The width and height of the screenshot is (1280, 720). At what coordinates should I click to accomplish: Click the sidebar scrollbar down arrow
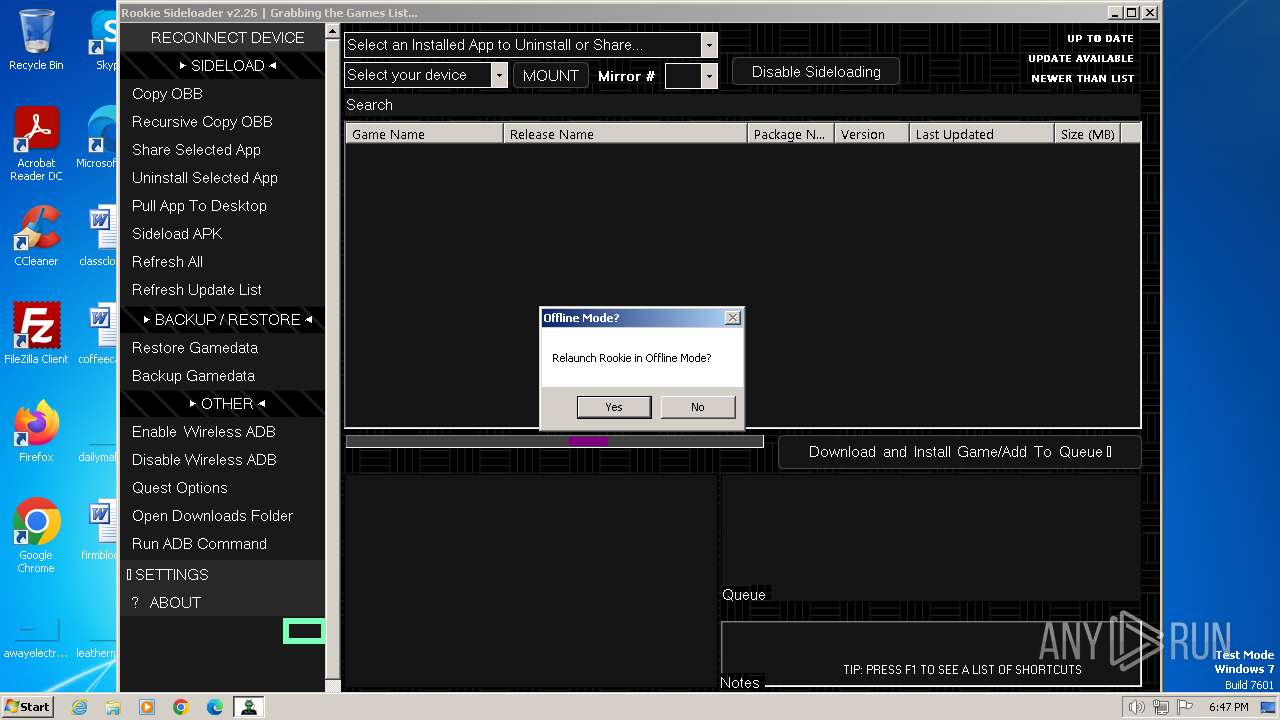click(333, 685)
